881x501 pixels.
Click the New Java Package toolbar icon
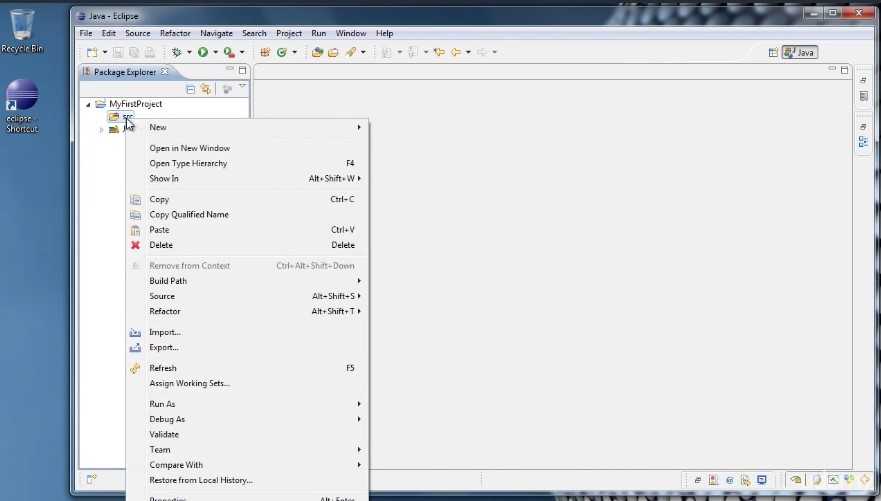[x=265, y=52]
